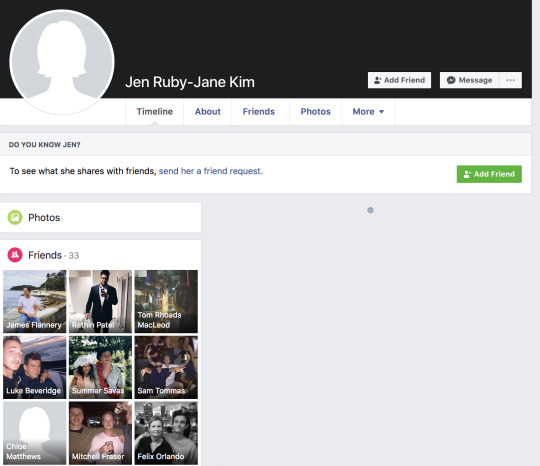The width and height of the screenshot is (540, 466).
Task: Open Mitchell Fraser's friend thumbnail
Action: pos(100,433)
